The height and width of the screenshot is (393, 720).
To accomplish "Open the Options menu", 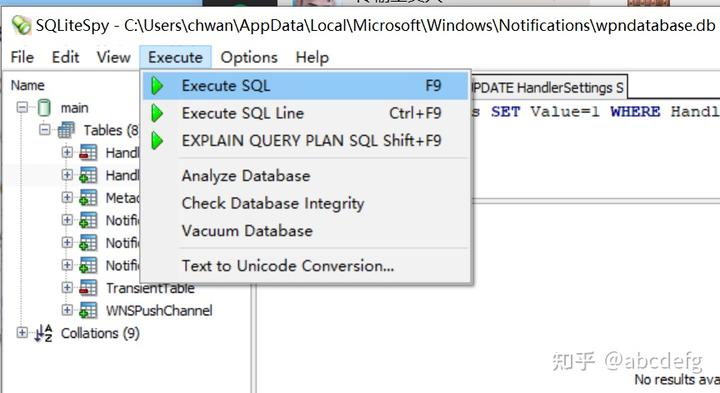I will [x=249, y=57].
